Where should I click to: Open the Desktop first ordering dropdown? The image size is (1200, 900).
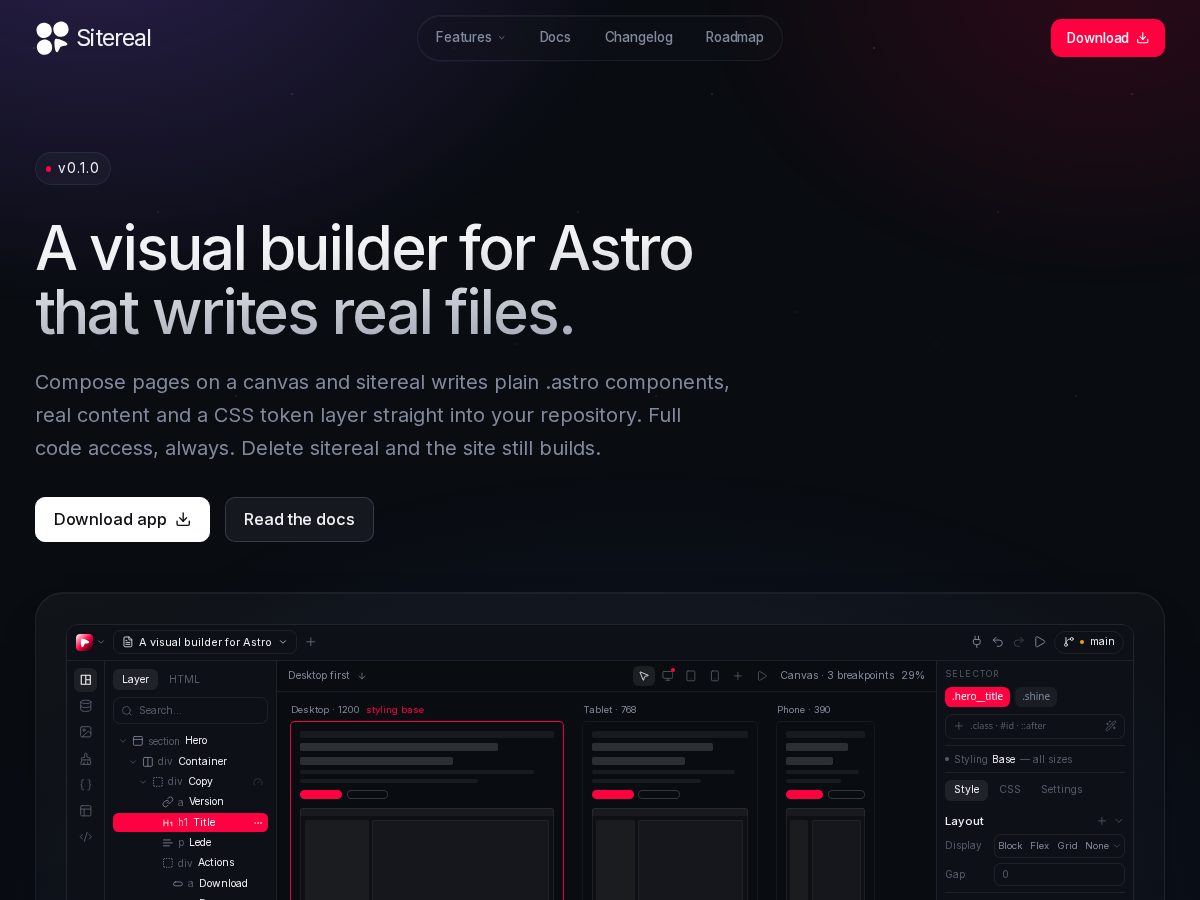(327, 676)
